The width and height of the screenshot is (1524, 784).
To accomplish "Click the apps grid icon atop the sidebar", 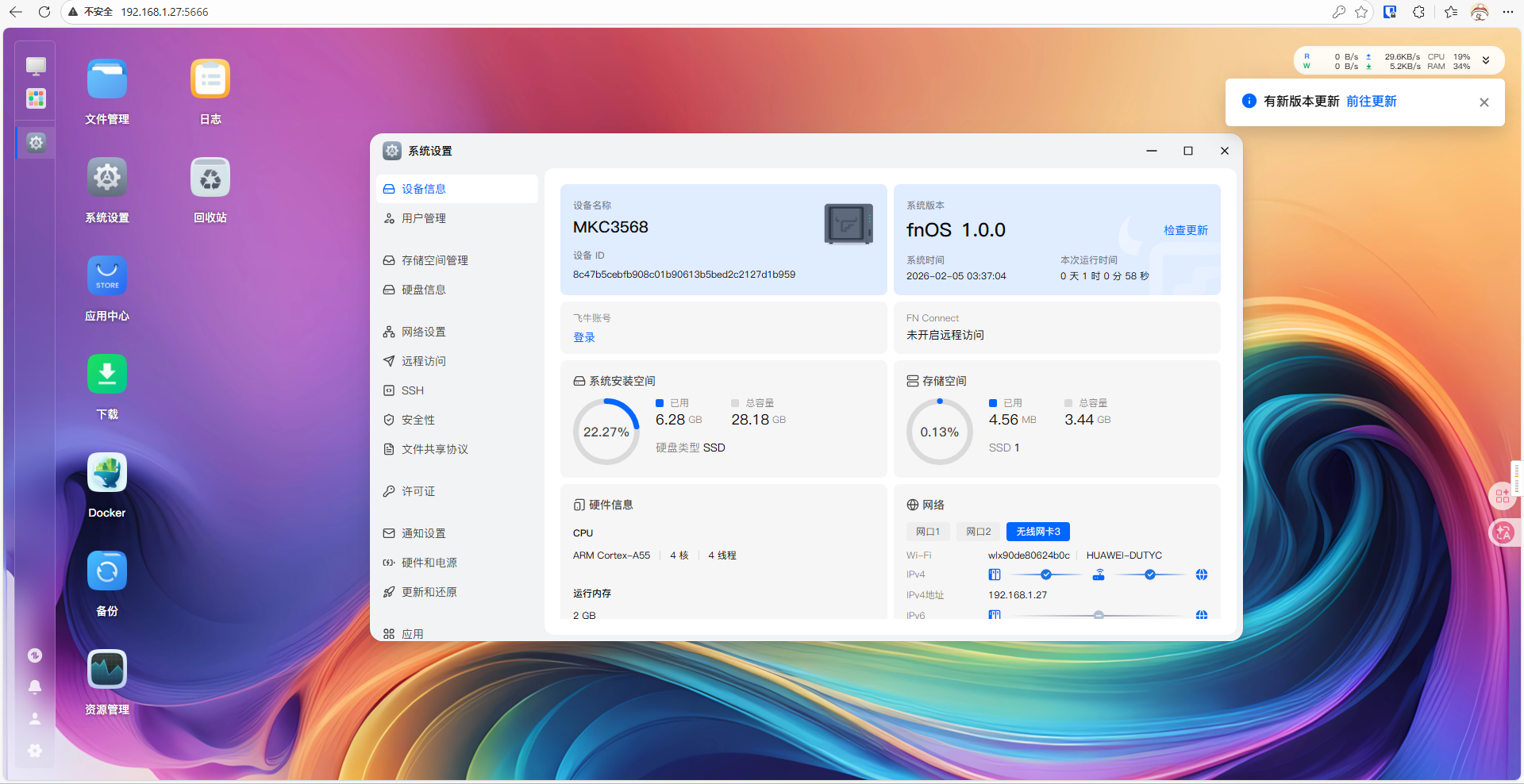I will pyautogui.click(x=35, y=98).
